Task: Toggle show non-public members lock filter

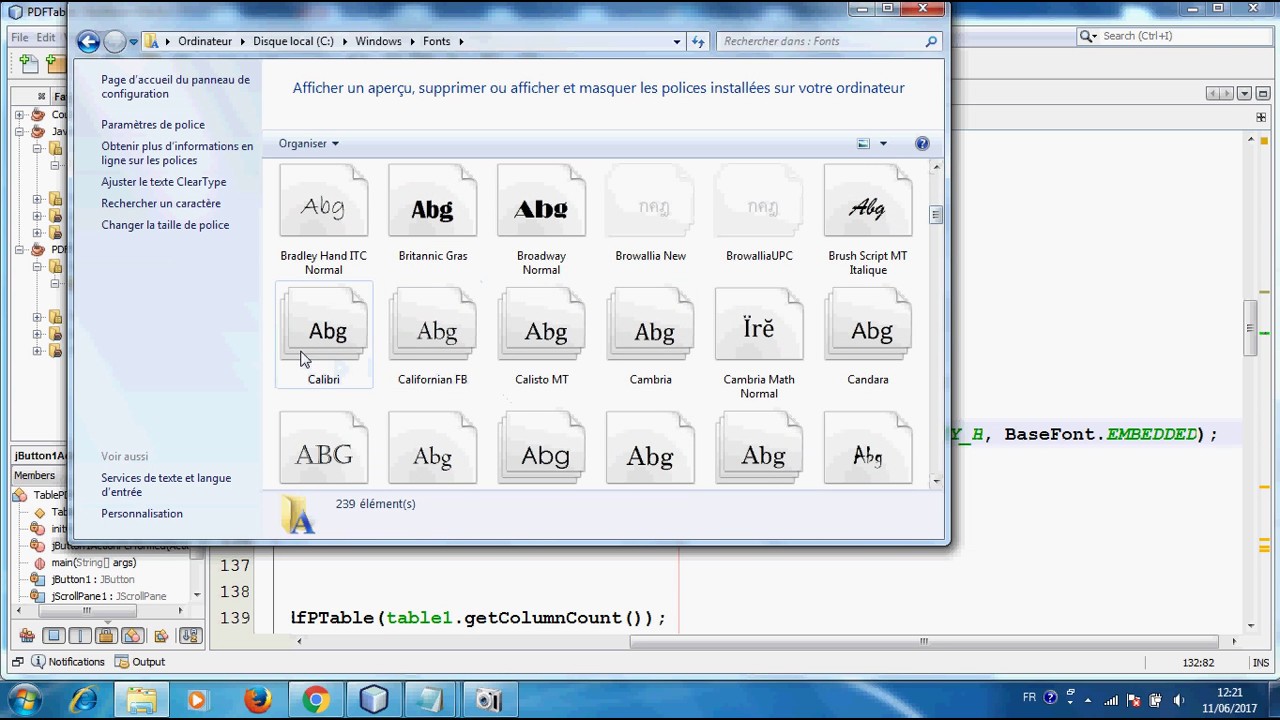Action: (106, 635)
